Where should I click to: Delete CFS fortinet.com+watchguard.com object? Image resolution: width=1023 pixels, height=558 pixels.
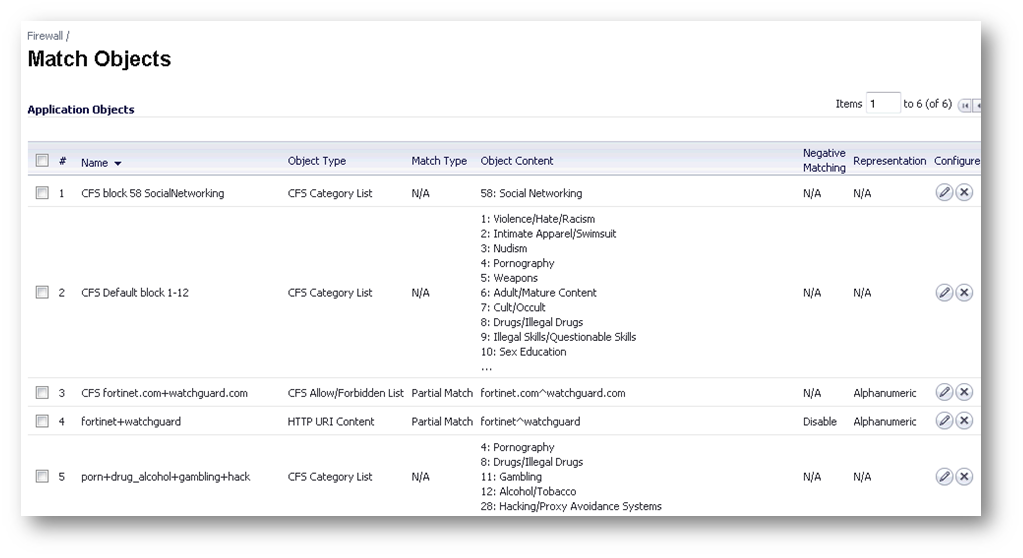pyautogui.click(x=964, y=392)
